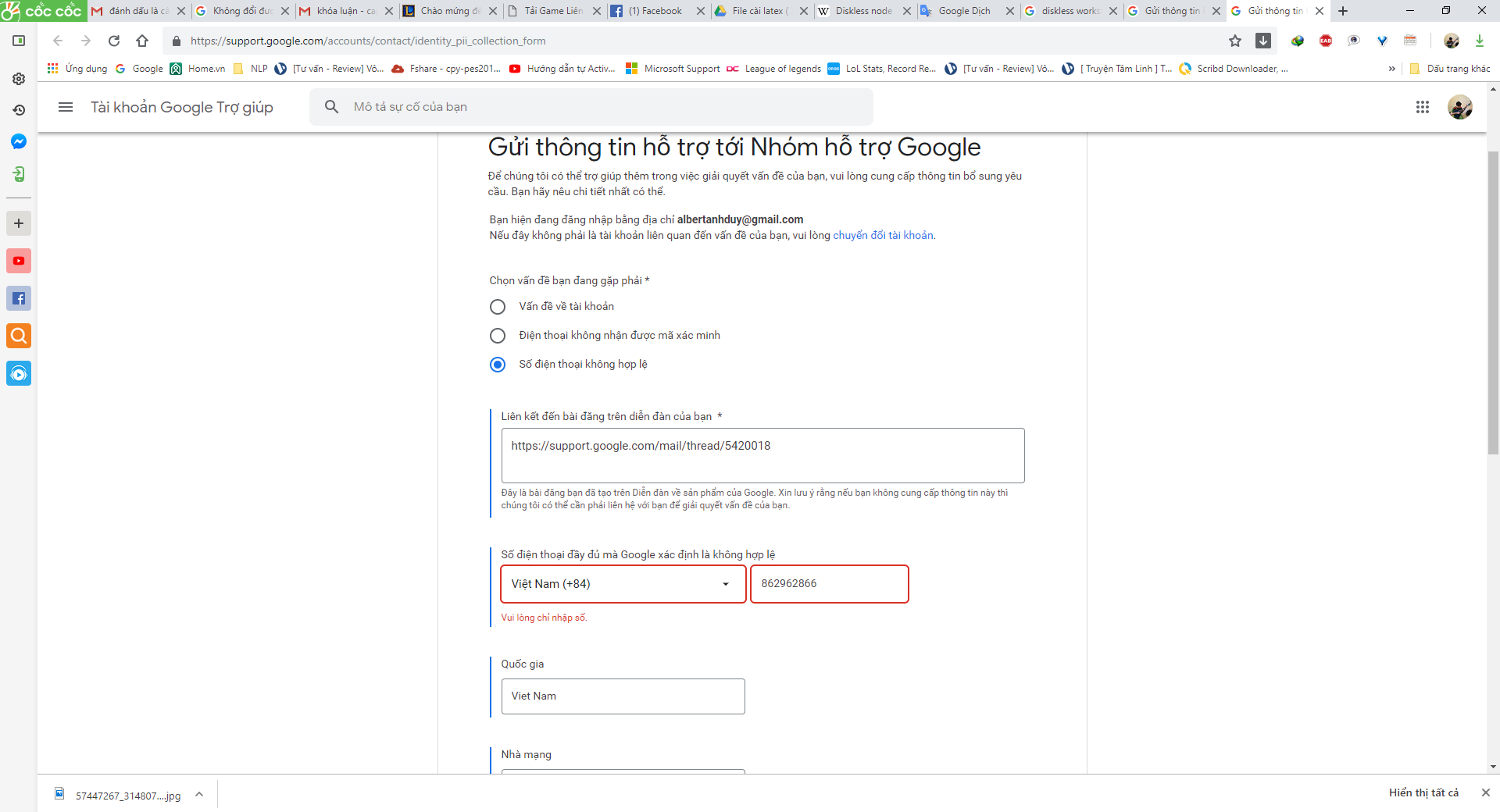
Task: Open the red extension icon in toolbar
Action: tap(1326, 41)
